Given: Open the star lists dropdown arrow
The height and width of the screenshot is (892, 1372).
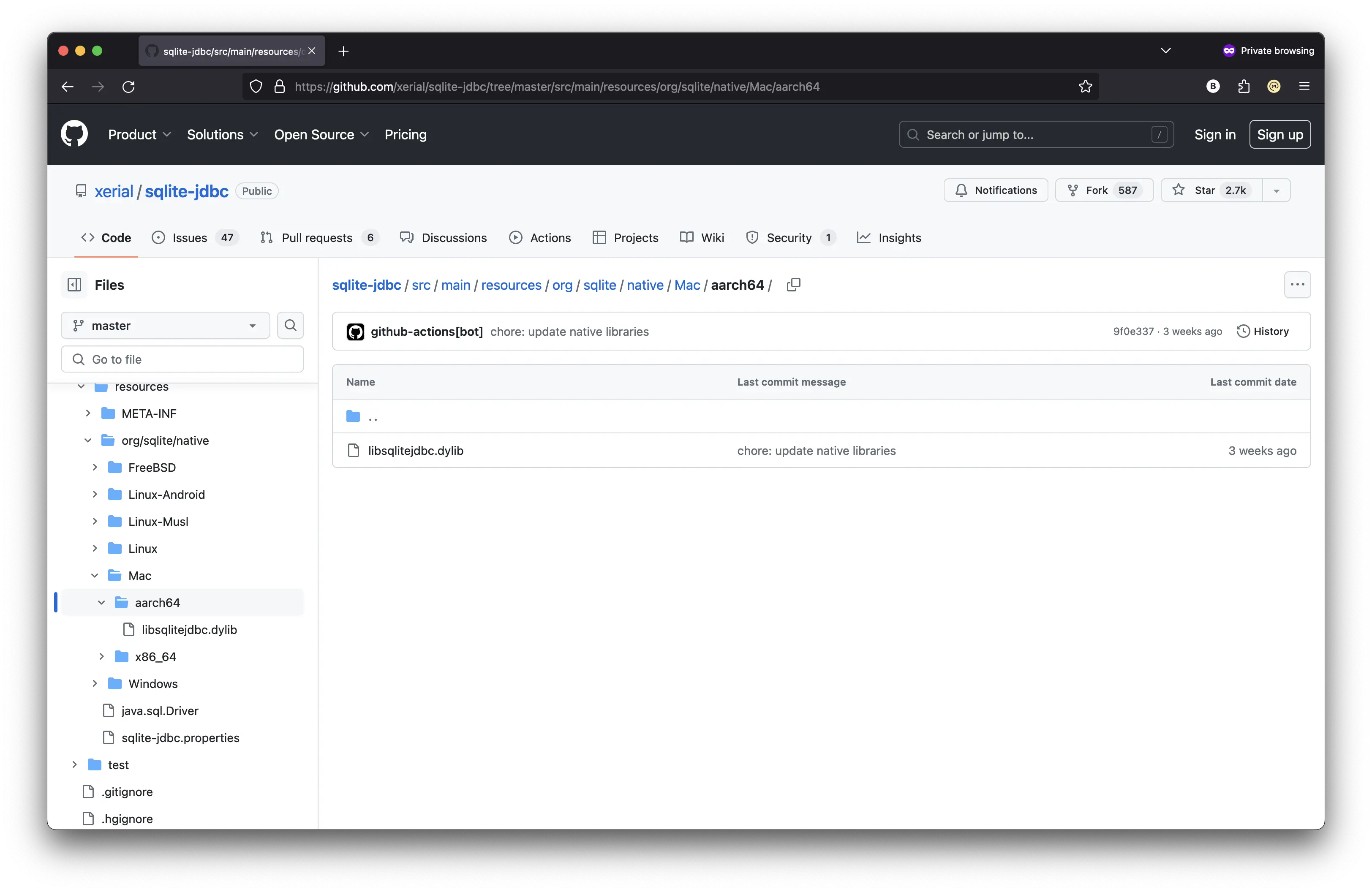Looking at the screenshot, I should click(1276, 191).
